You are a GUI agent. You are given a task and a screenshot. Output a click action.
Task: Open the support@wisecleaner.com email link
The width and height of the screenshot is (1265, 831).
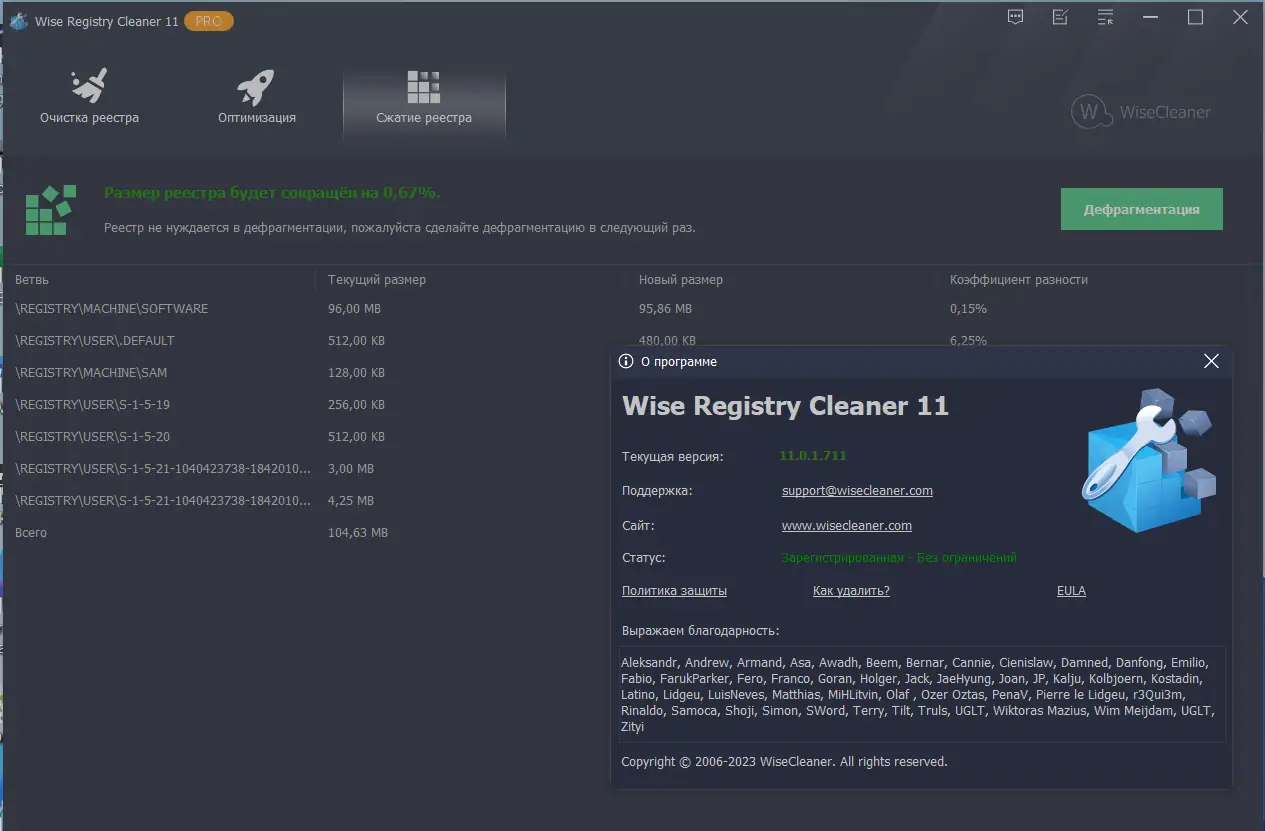857,490
